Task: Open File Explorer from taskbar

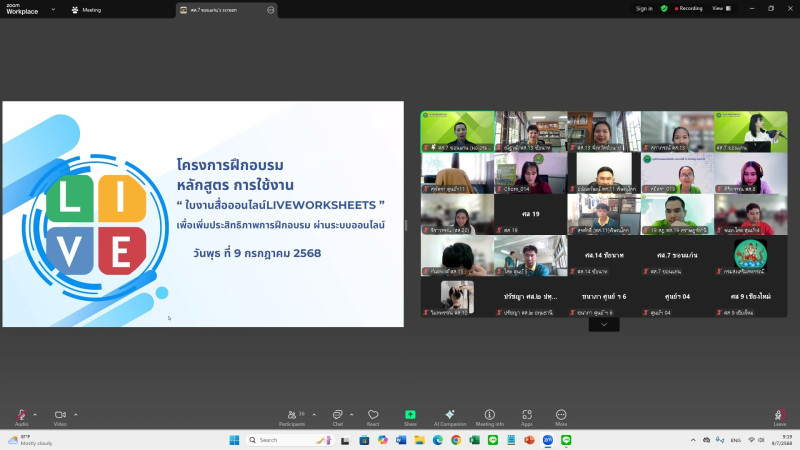Action: pyautogui.click(x=419, y=440)
